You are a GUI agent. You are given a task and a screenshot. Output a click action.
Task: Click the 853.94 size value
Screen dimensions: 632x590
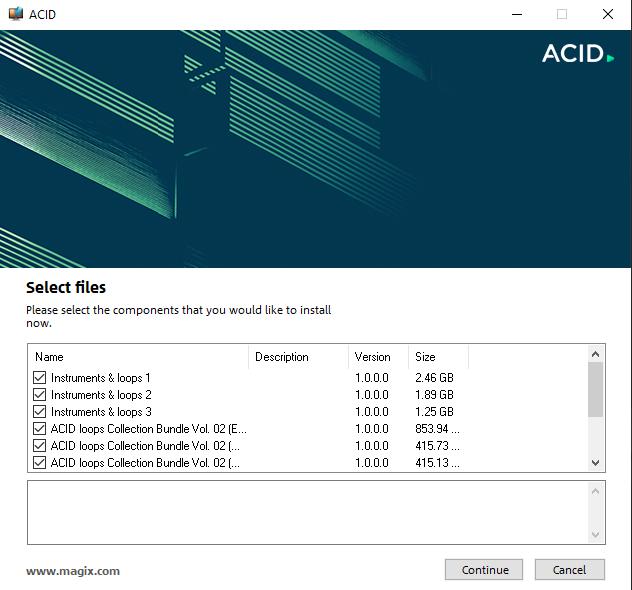click(x=437, y=428)
